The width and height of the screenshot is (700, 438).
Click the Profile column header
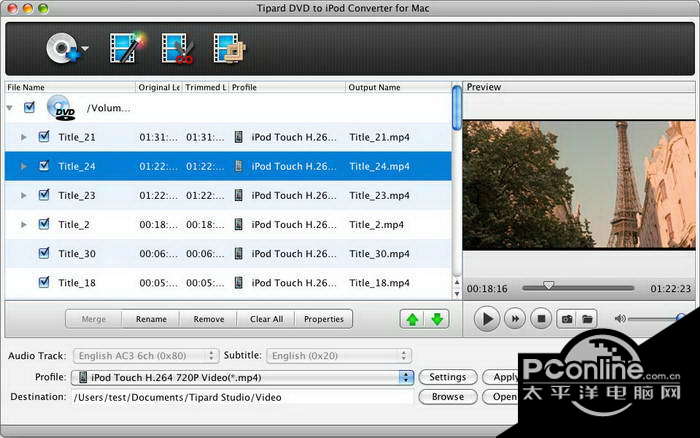click(x=287, y=87)
